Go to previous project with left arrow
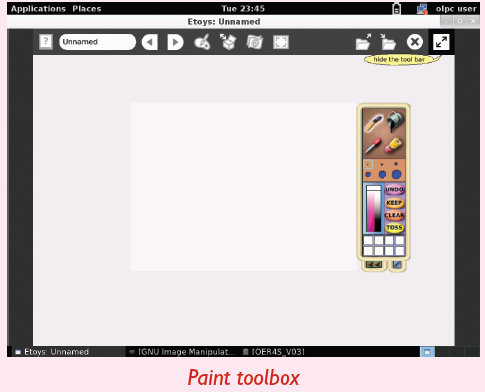 (150, 42)
